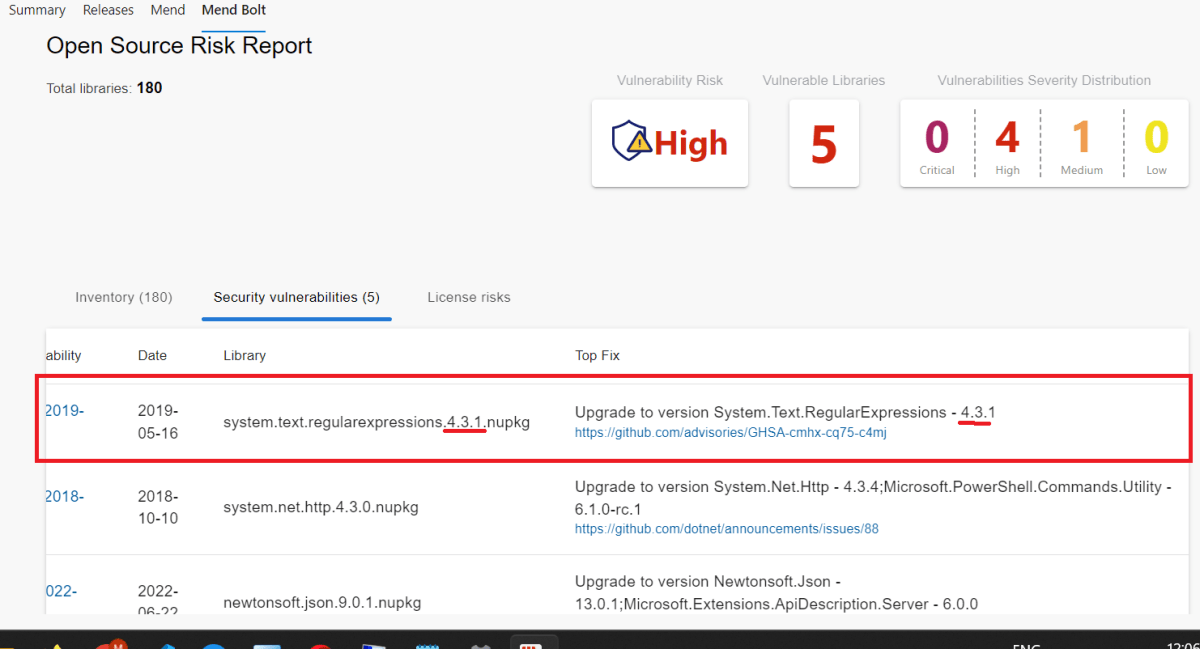
Task: Open the Summary tab
Action: point(37,10)
